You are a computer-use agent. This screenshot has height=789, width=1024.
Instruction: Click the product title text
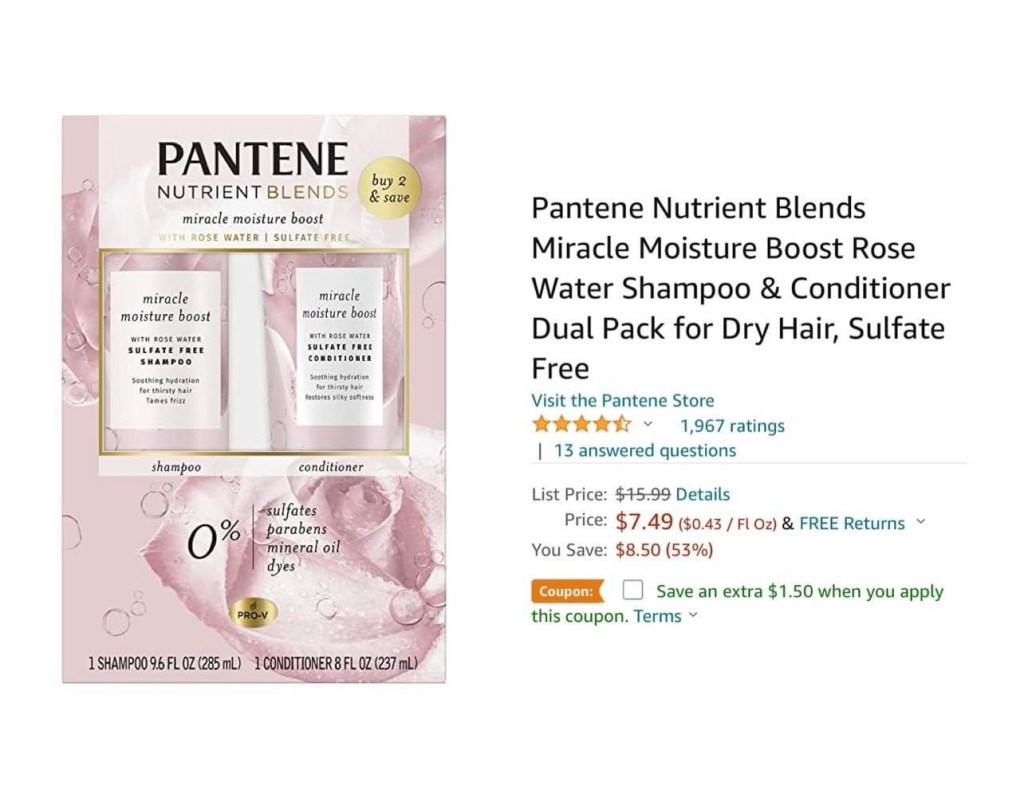[x=741, y=288]
